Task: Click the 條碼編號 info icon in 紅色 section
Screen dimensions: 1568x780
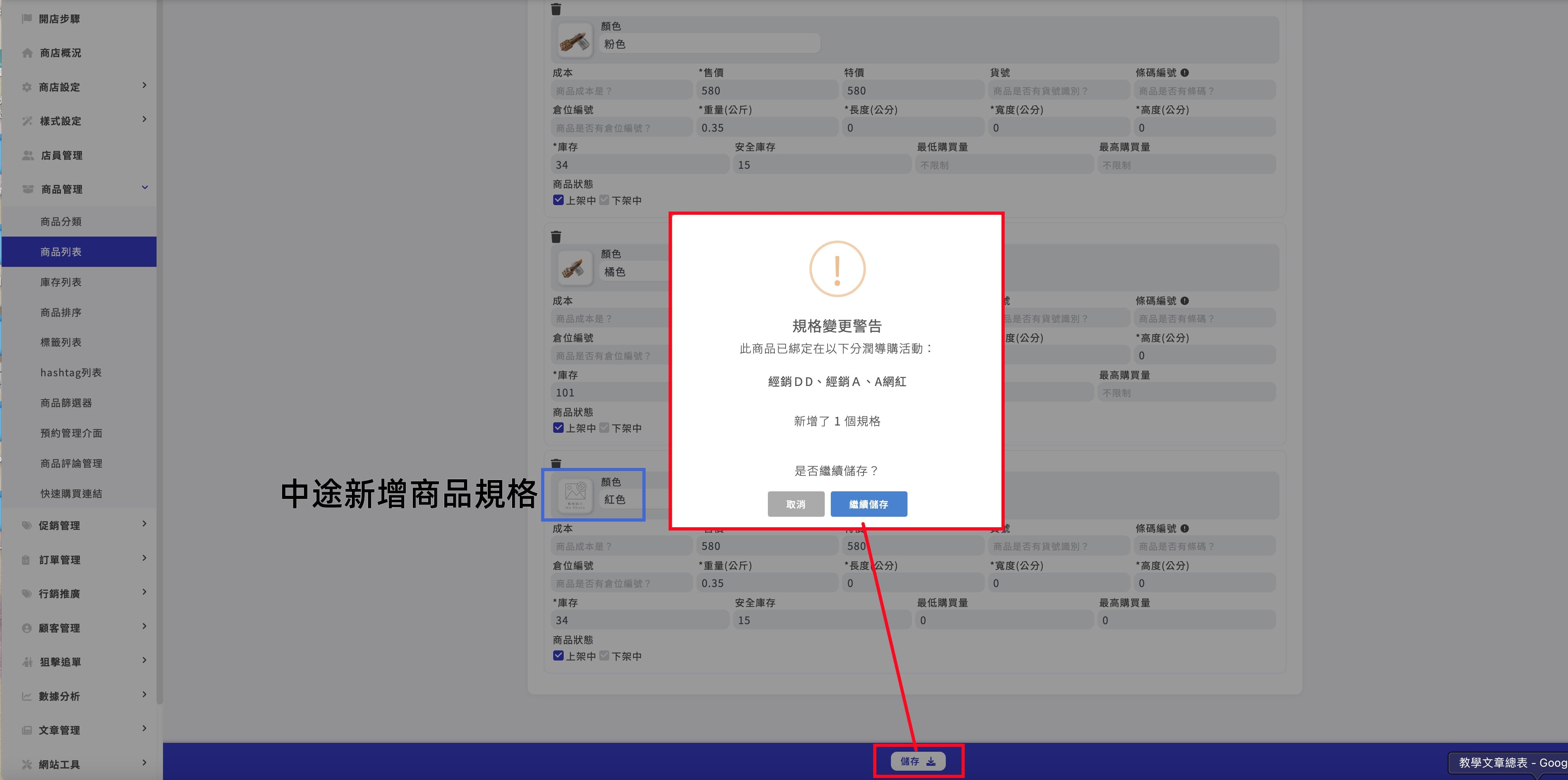Action: (1185, 528)
